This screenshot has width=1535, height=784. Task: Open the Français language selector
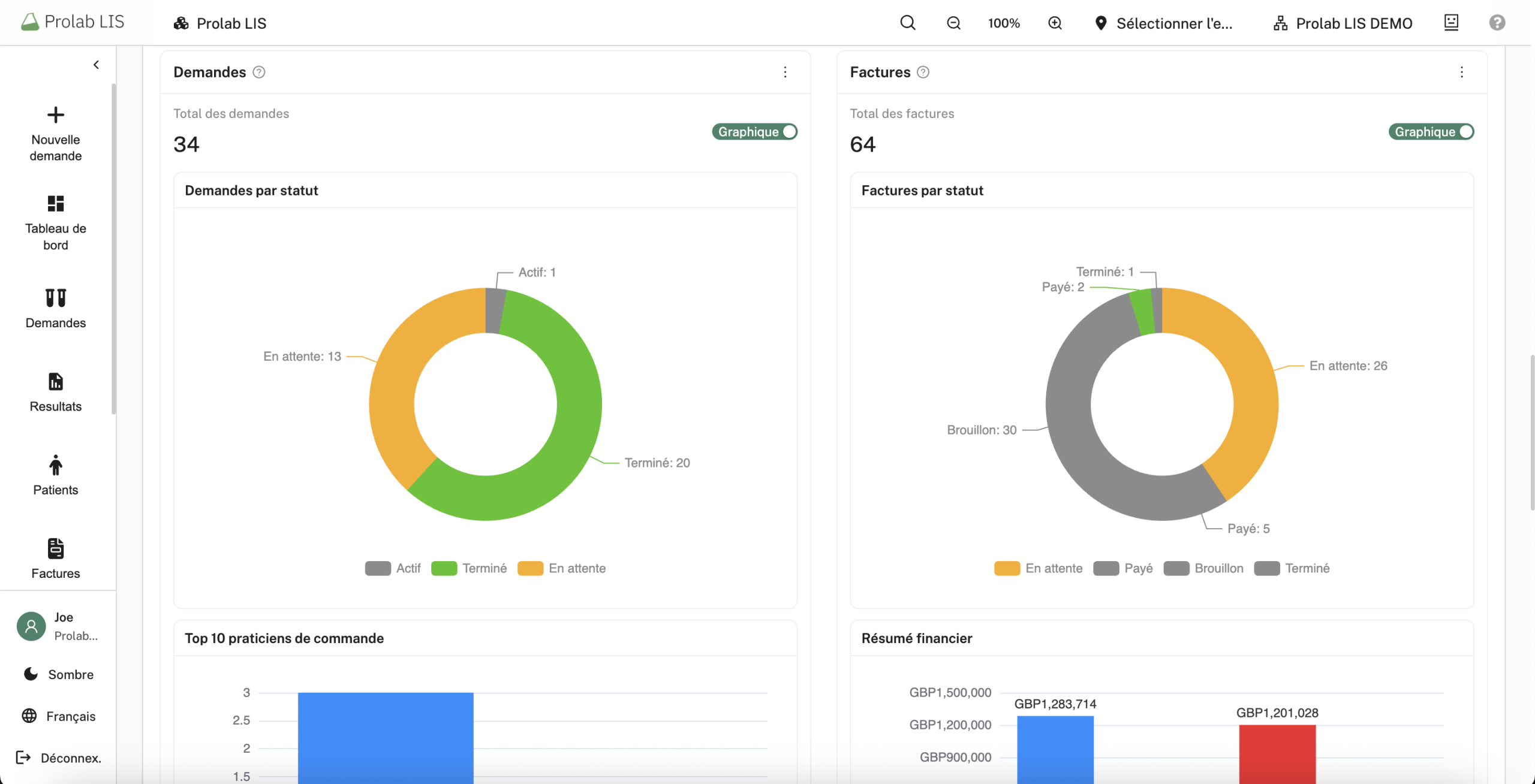click(x=59, y=716)
